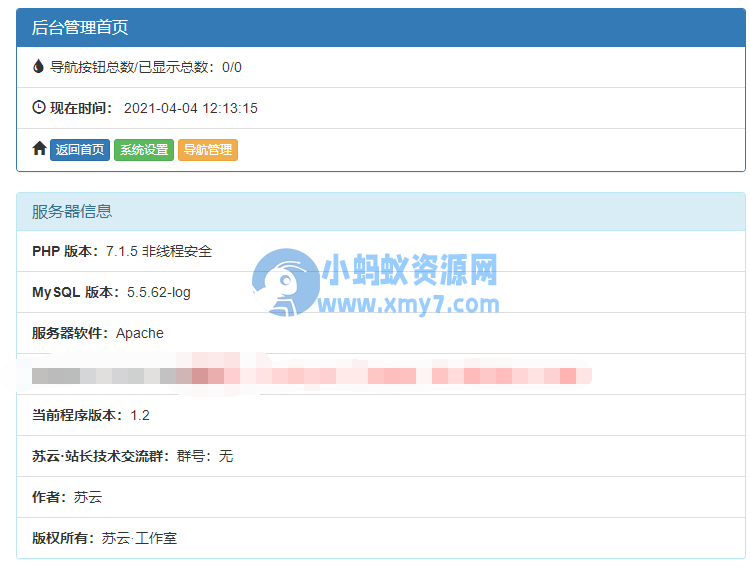Click the 返回首页 button
750x569 pixels.
pos(80,150)
